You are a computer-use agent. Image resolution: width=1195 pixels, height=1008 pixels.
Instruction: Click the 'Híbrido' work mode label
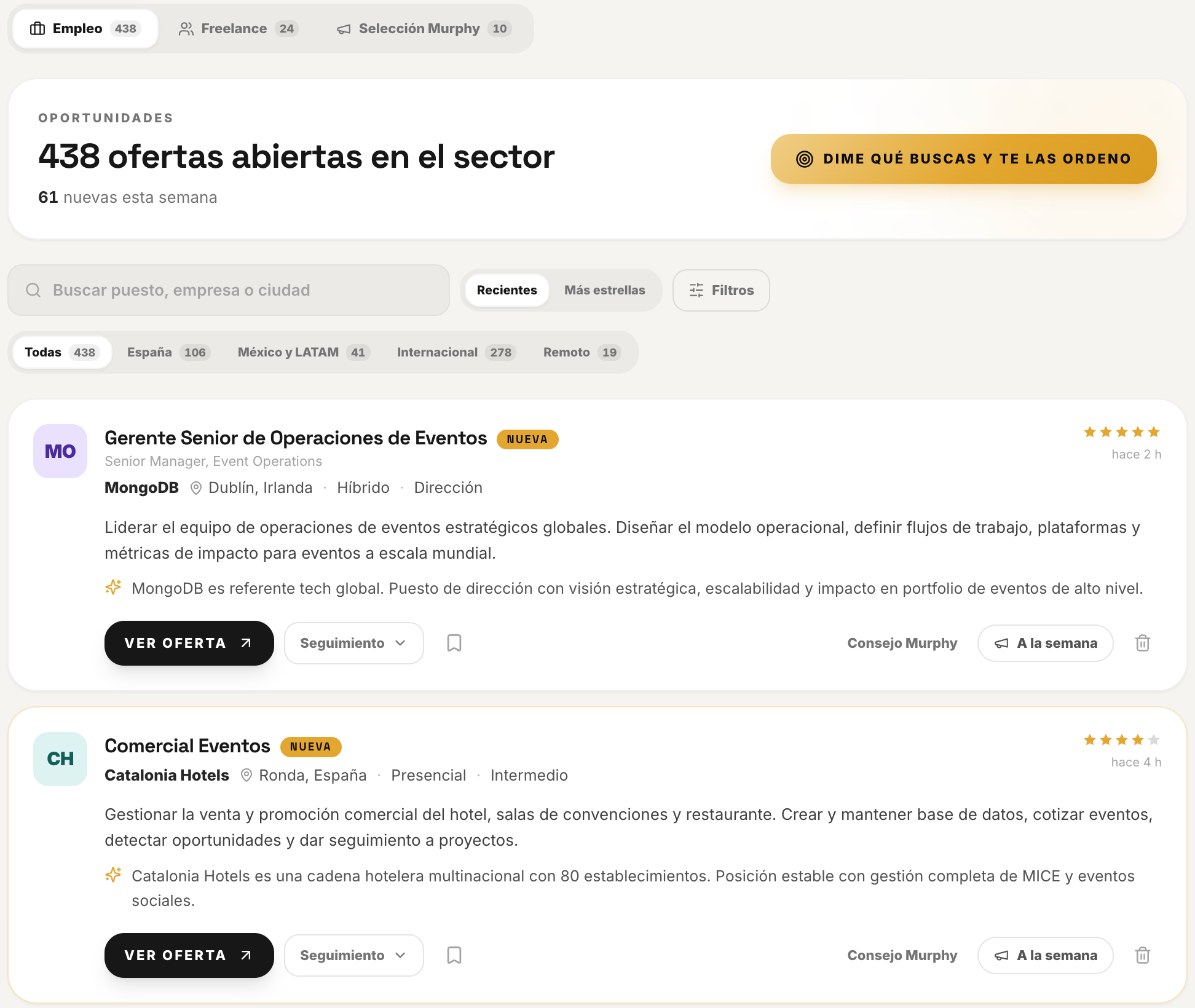364,488
